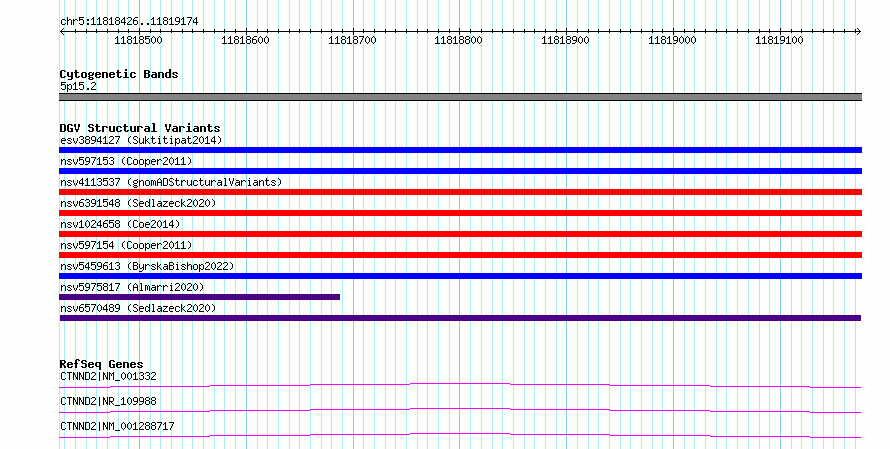Click the 5p15.2 band label

(x=78, y=86)
